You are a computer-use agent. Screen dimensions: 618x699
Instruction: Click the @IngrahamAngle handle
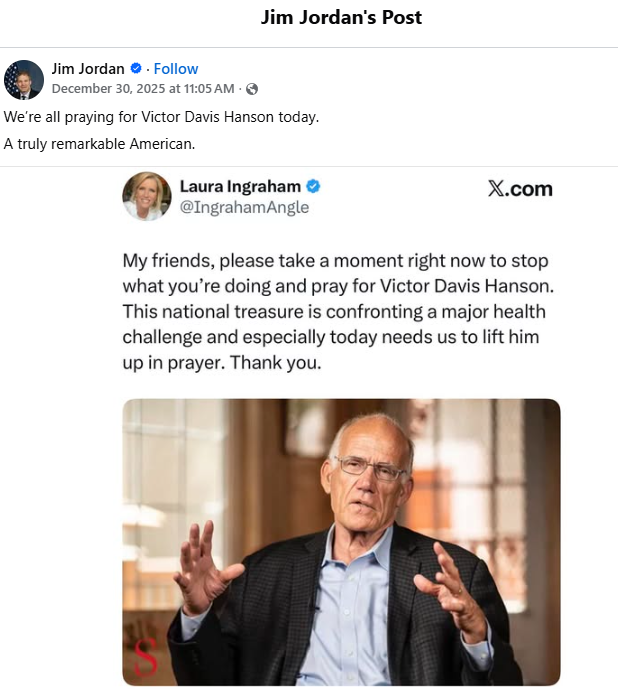coord(244,207)
